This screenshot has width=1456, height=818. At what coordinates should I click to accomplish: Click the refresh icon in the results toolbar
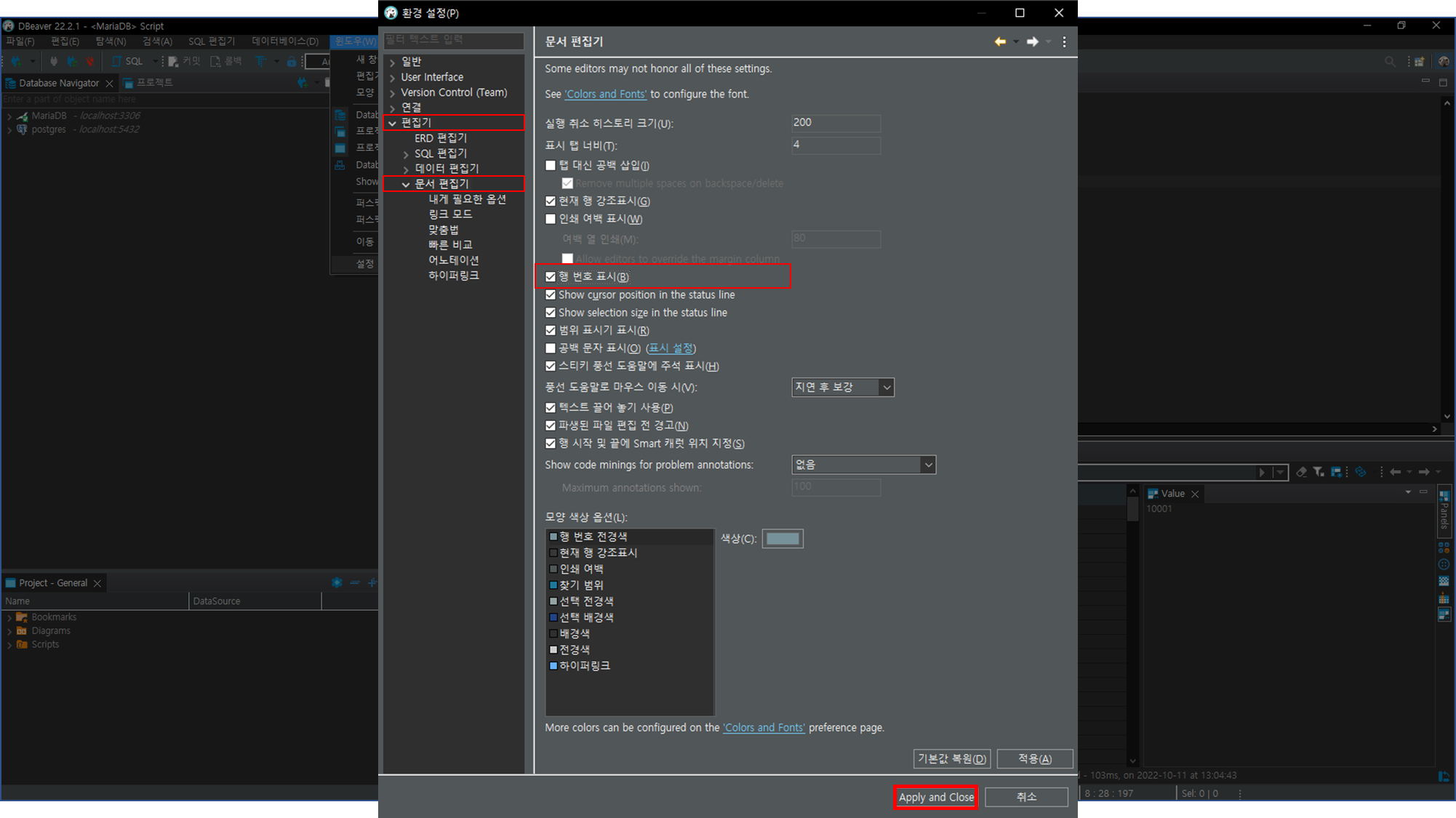pyautogui.click(x=1360, y=472)
